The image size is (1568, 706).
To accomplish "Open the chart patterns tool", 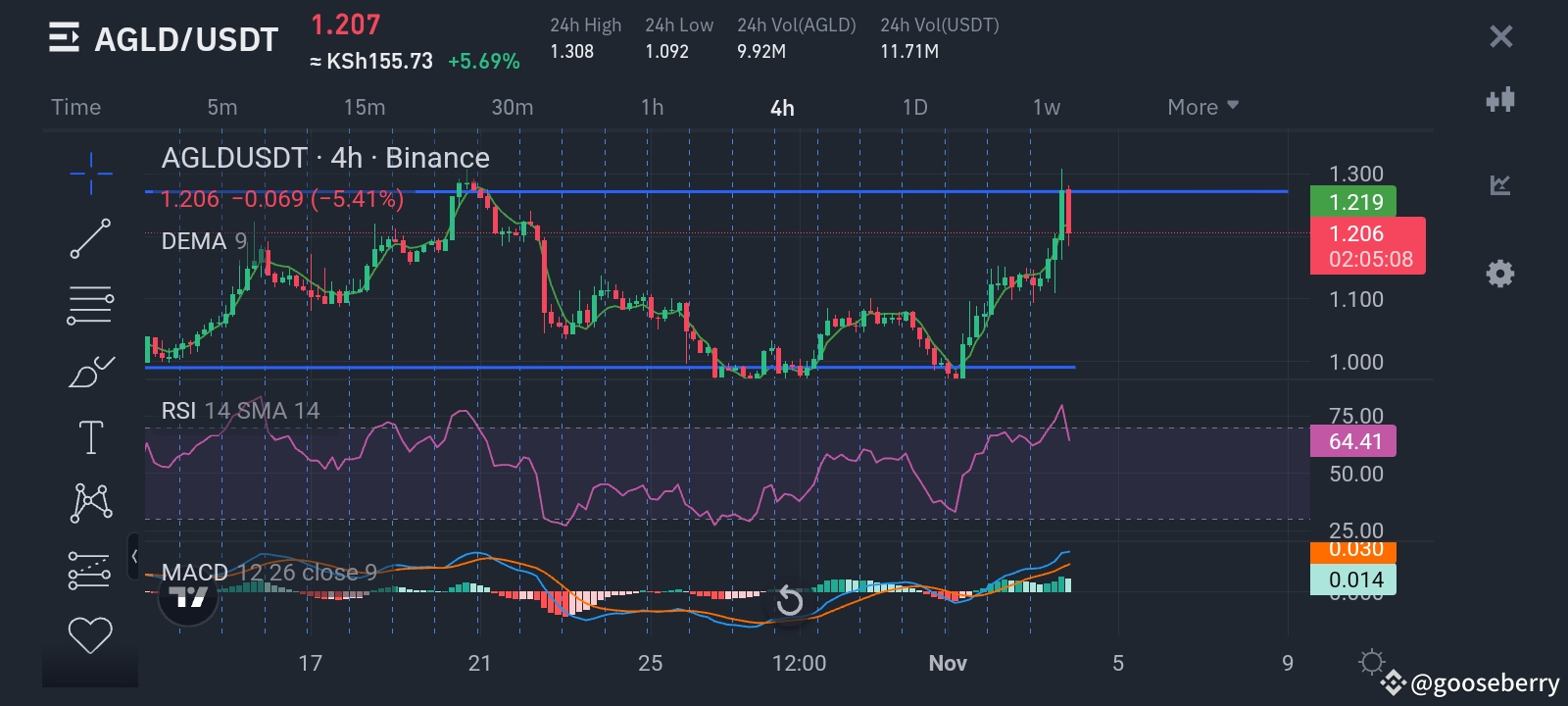I will coord(90,502).
